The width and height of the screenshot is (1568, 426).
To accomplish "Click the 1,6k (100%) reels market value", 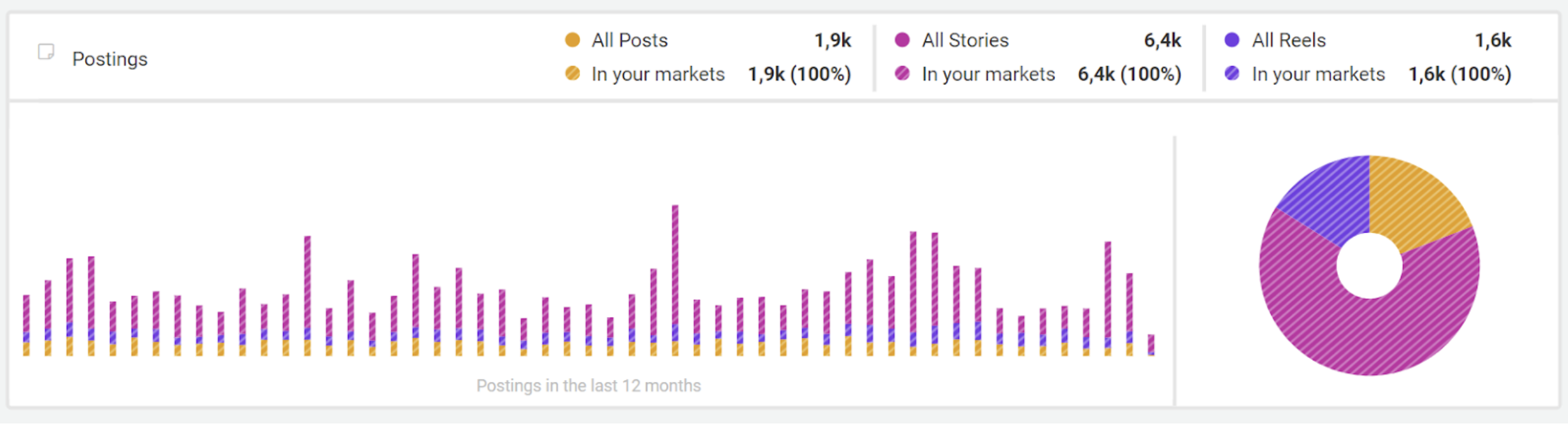I will [x=1460, y=74].
